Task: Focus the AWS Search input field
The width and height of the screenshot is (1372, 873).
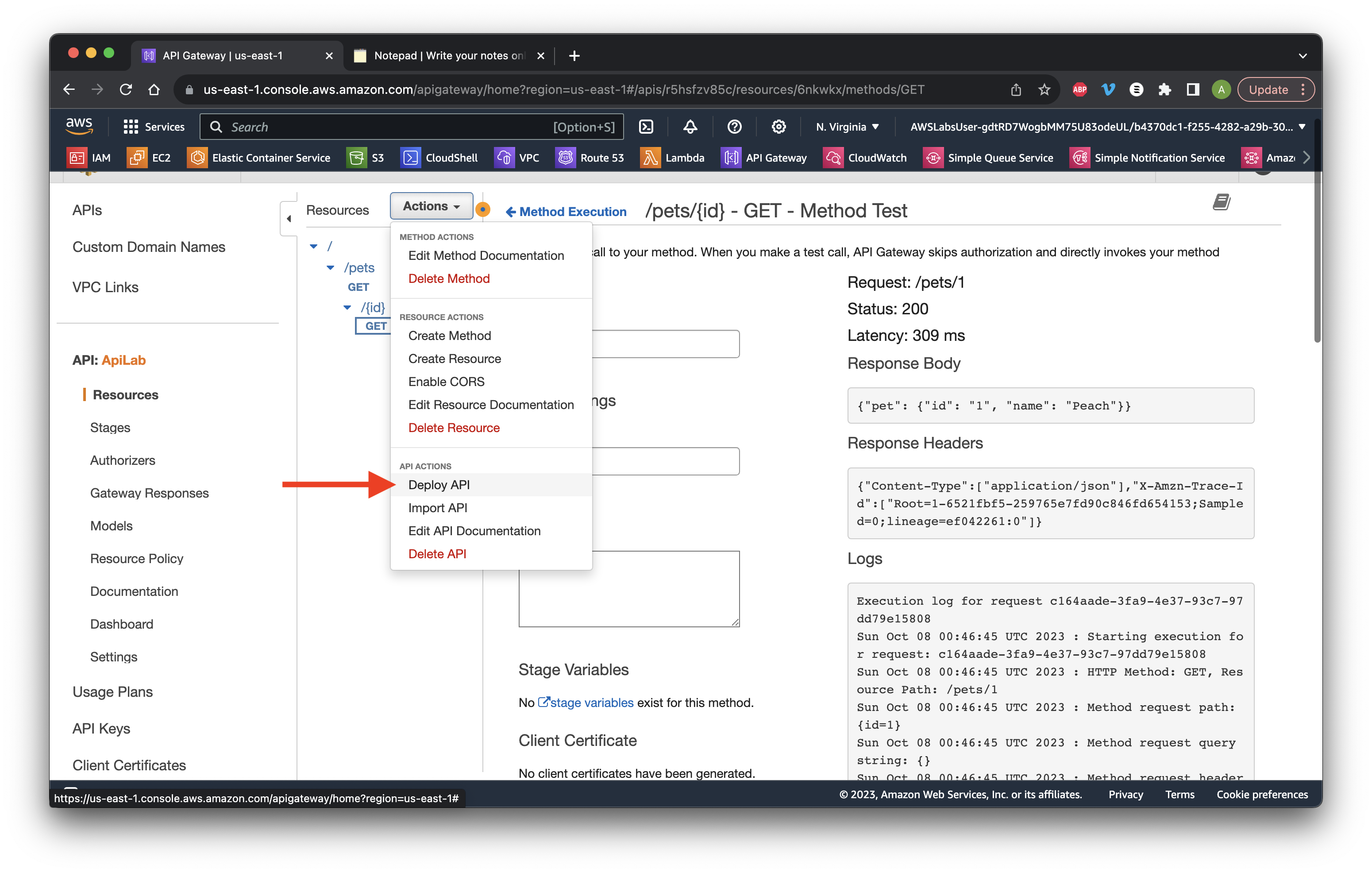Action: (x=411, y=127)
